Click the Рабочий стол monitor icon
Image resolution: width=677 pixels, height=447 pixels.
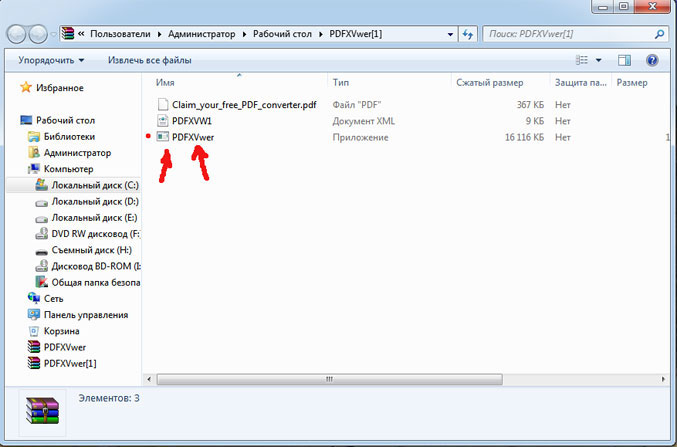click(26, 120)
